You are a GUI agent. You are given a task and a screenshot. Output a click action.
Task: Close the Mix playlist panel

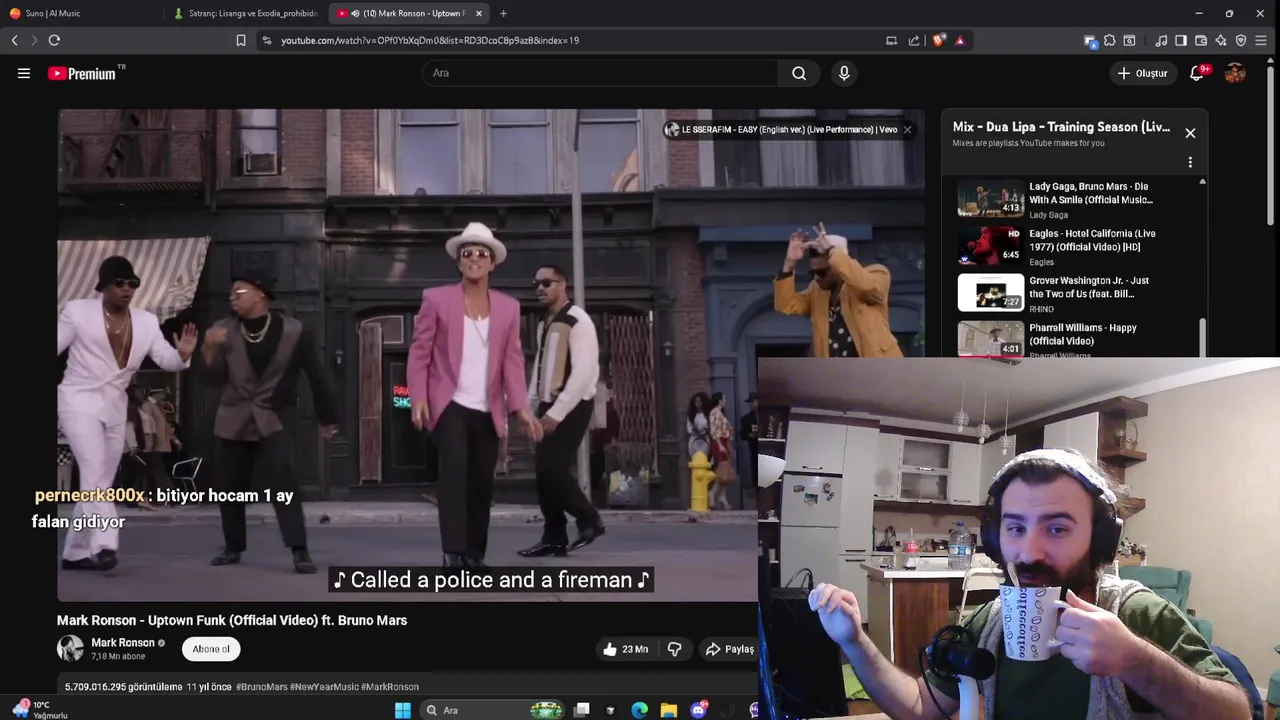pyautogui.click(x=1190, y=133)
